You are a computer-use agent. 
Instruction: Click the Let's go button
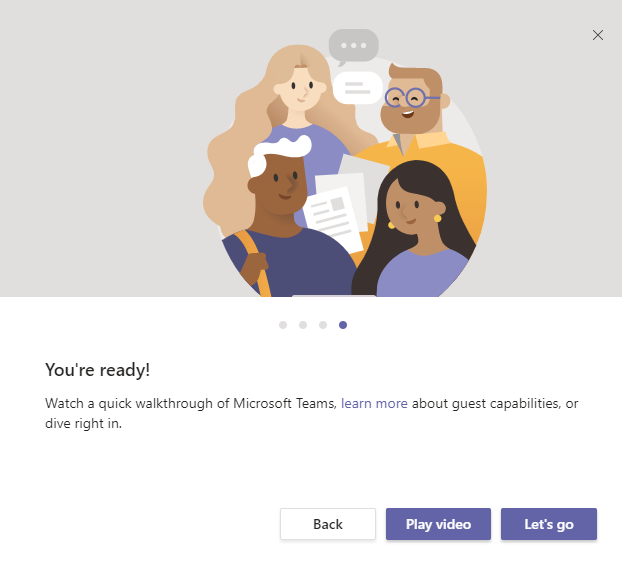(549, 524)
